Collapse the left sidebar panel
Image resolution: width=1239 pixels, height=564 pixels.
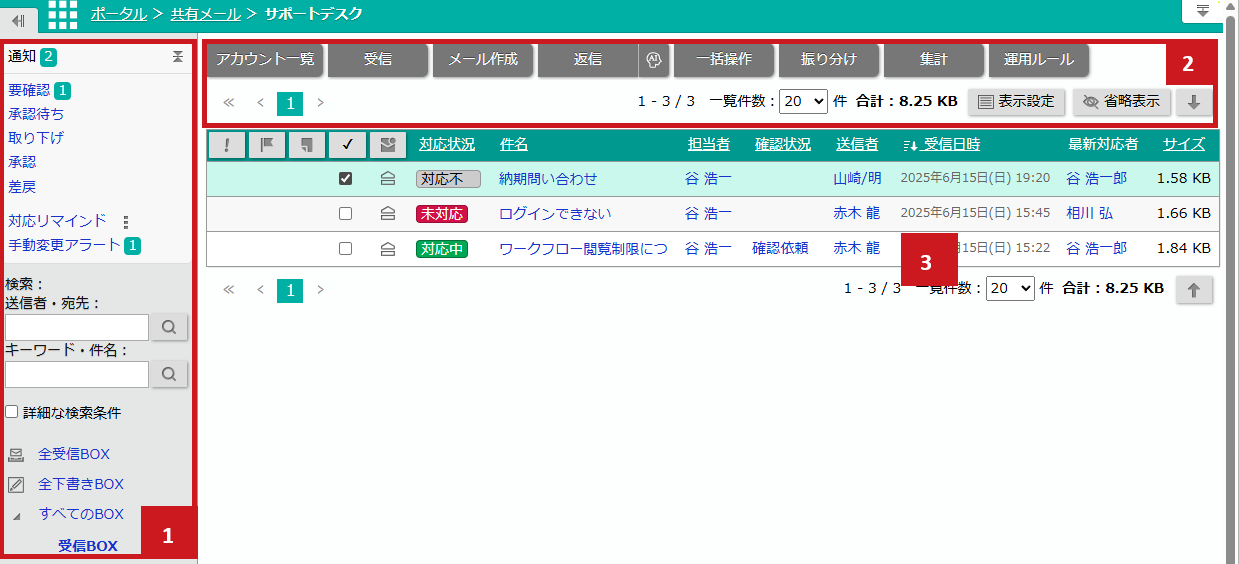coord(18,20)
